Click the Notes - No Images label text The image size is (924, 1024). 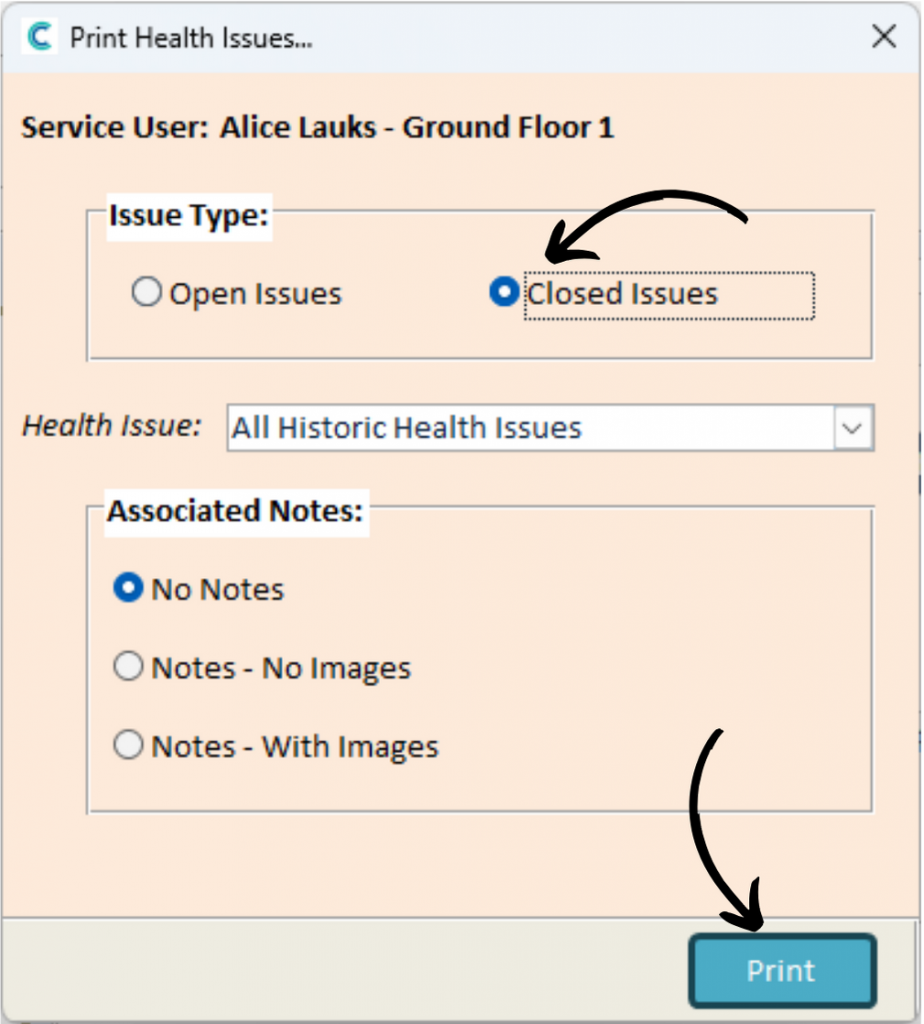click(281, 669)
